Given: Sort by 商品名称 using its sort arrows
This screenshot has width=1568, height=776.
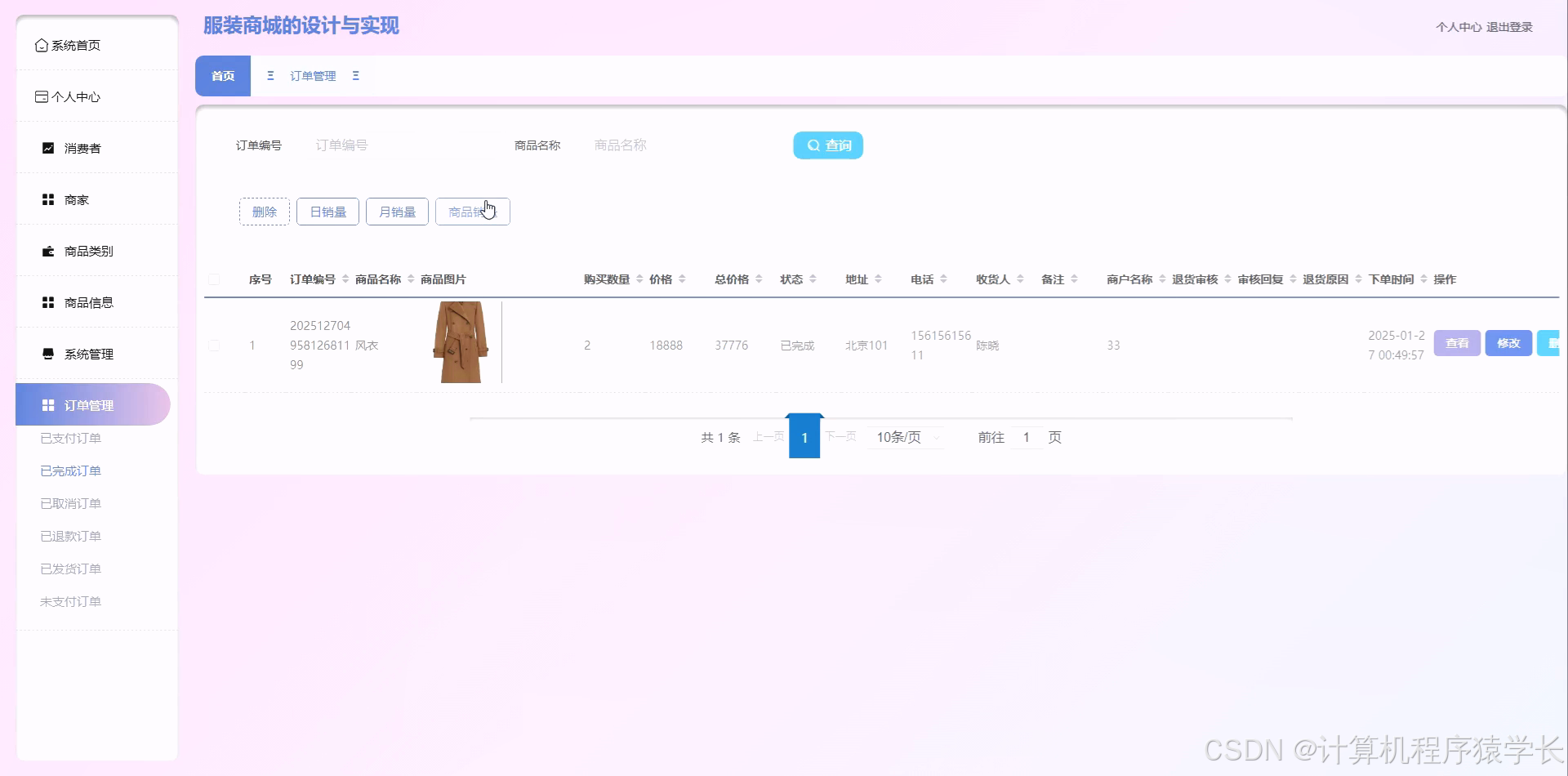Looking at the screenshot, I should [411, 279].
